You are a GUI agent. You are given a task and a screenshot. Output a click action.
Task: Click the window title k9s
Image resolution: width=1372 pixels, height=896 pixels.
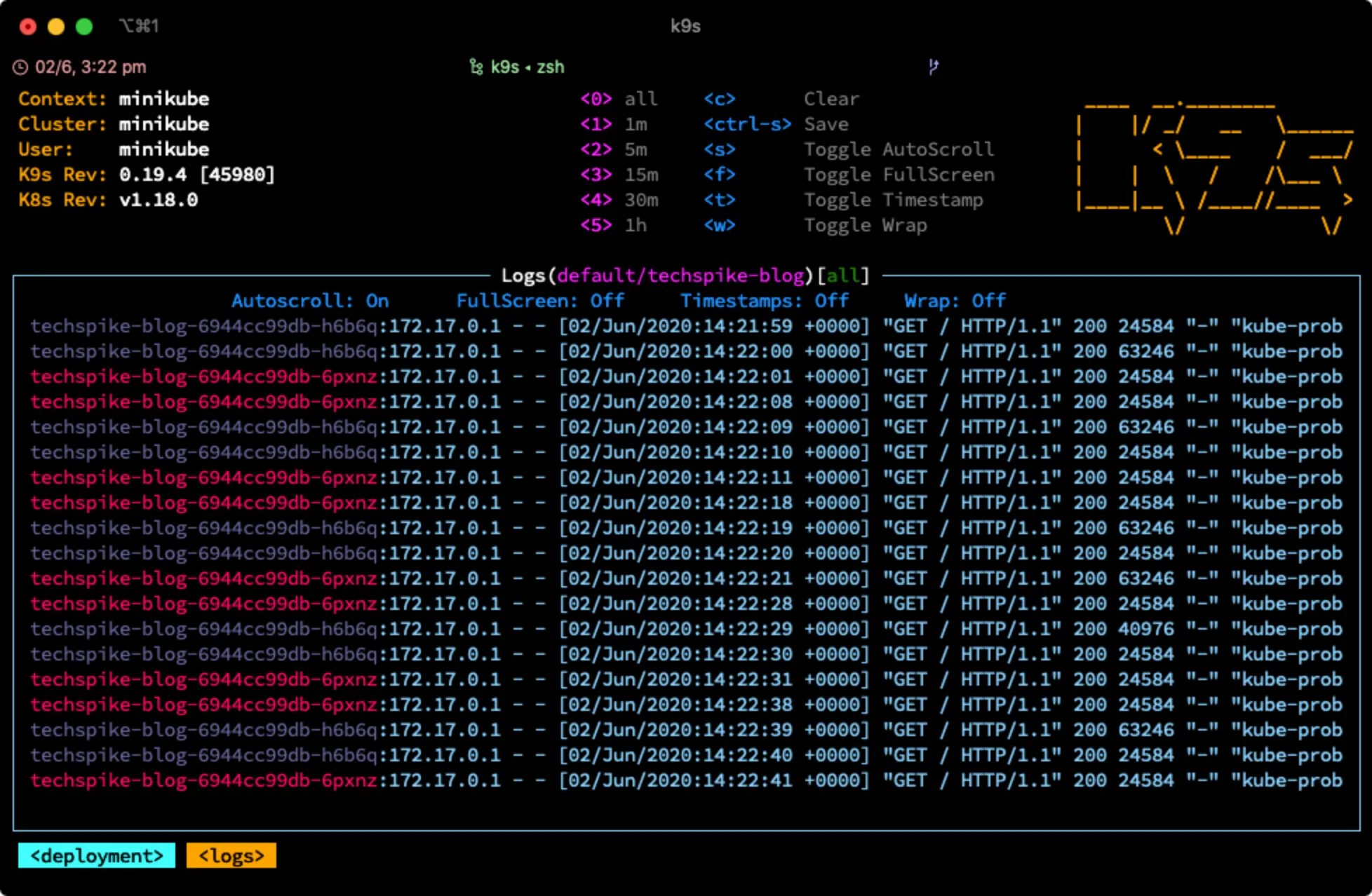pyautogui.click(x=685, y=27)
